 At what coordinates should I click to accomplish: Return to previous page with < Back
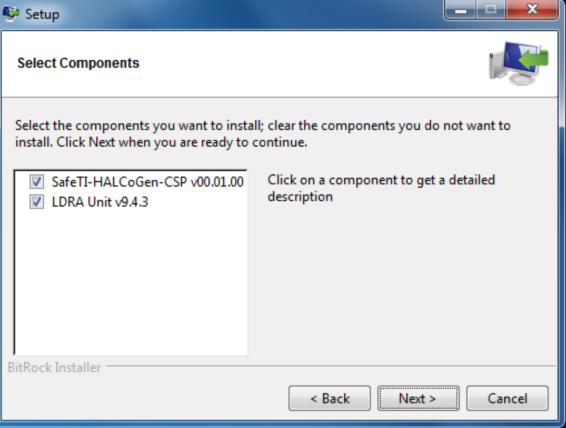[x=330, y=398]
